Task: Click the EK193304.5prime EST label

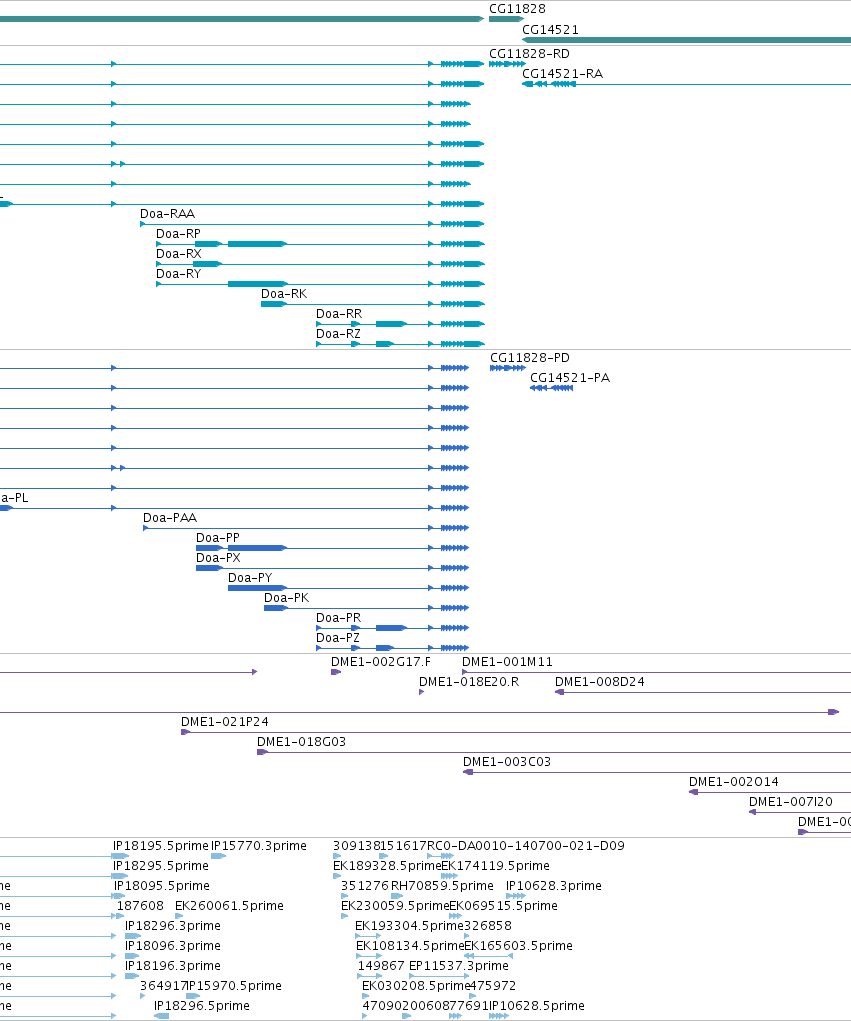Action: [409, 925]
